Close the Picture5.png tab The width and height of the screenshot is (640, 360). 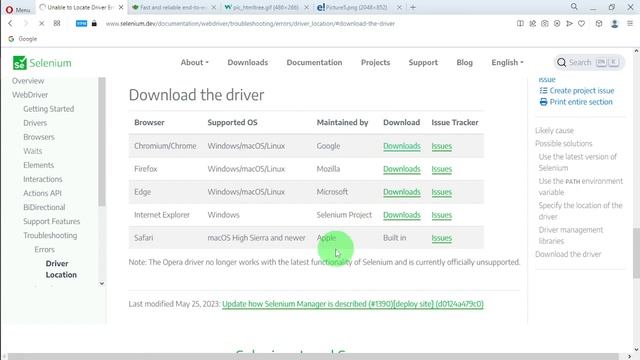399,7
